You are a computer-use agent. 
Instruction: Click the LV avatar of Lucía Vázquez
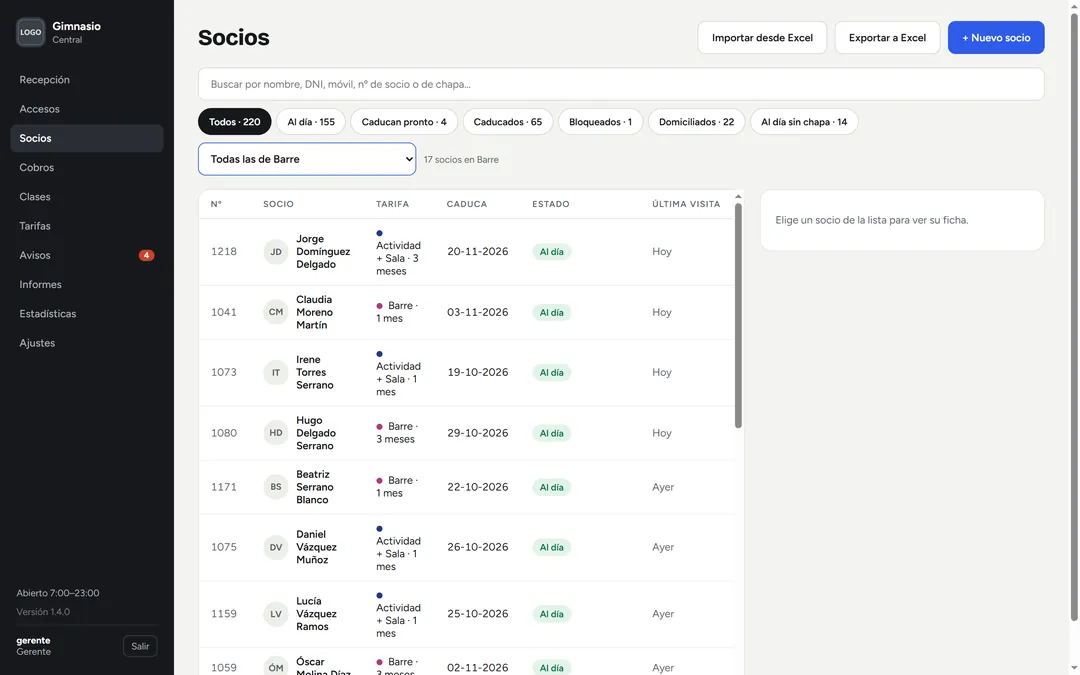276,614
